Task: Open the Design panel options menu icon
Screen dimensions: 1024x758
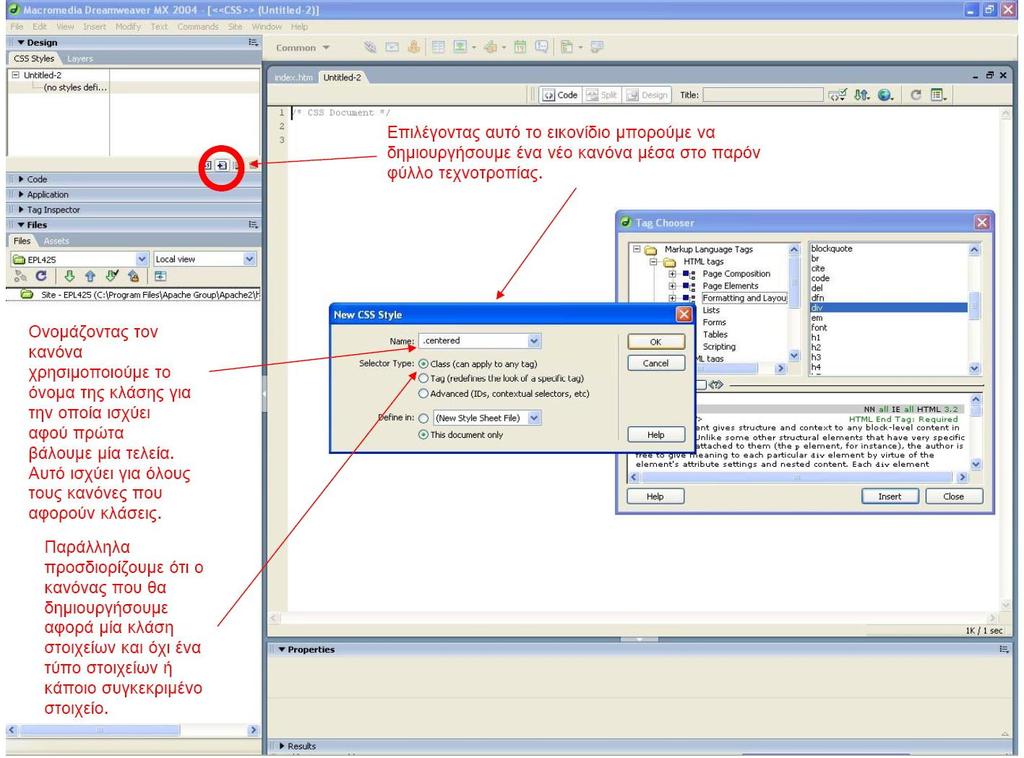Action: (x=253, y=42)
